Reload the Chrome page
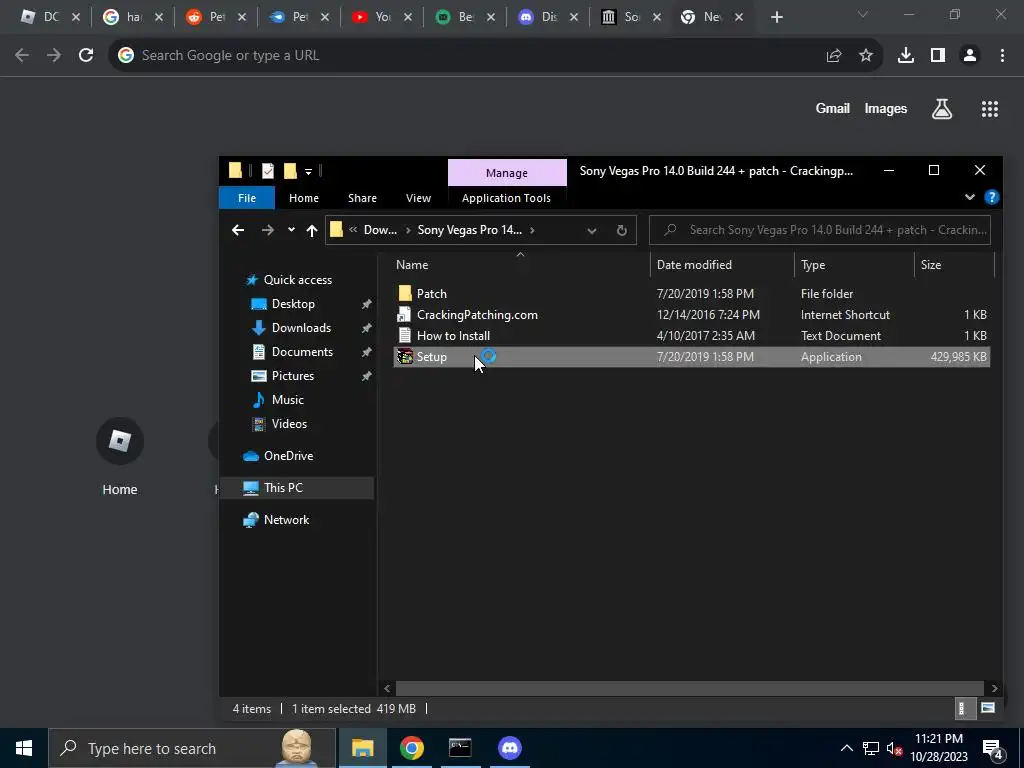Image resolution: width=1024 pixels, height=768 pixels. tap(86, 56)
